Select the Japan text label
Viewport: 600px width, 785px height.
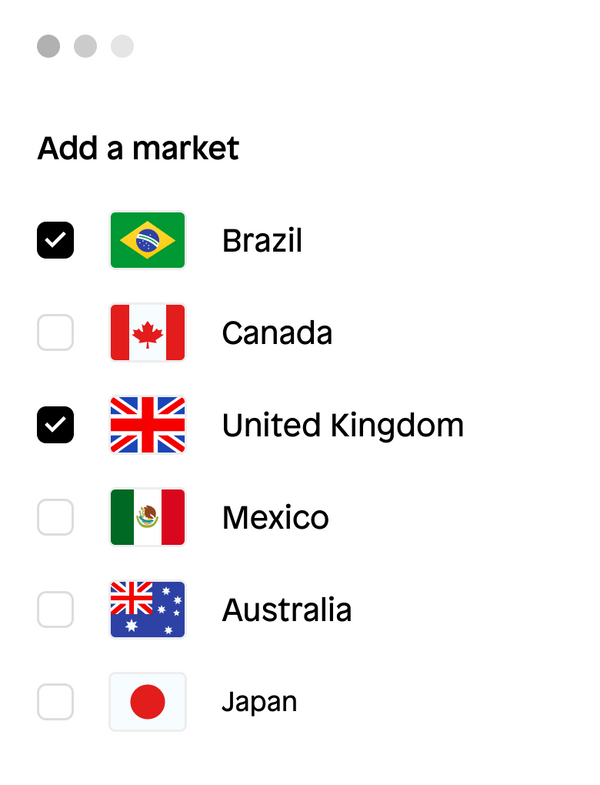(x=259, y=703)
